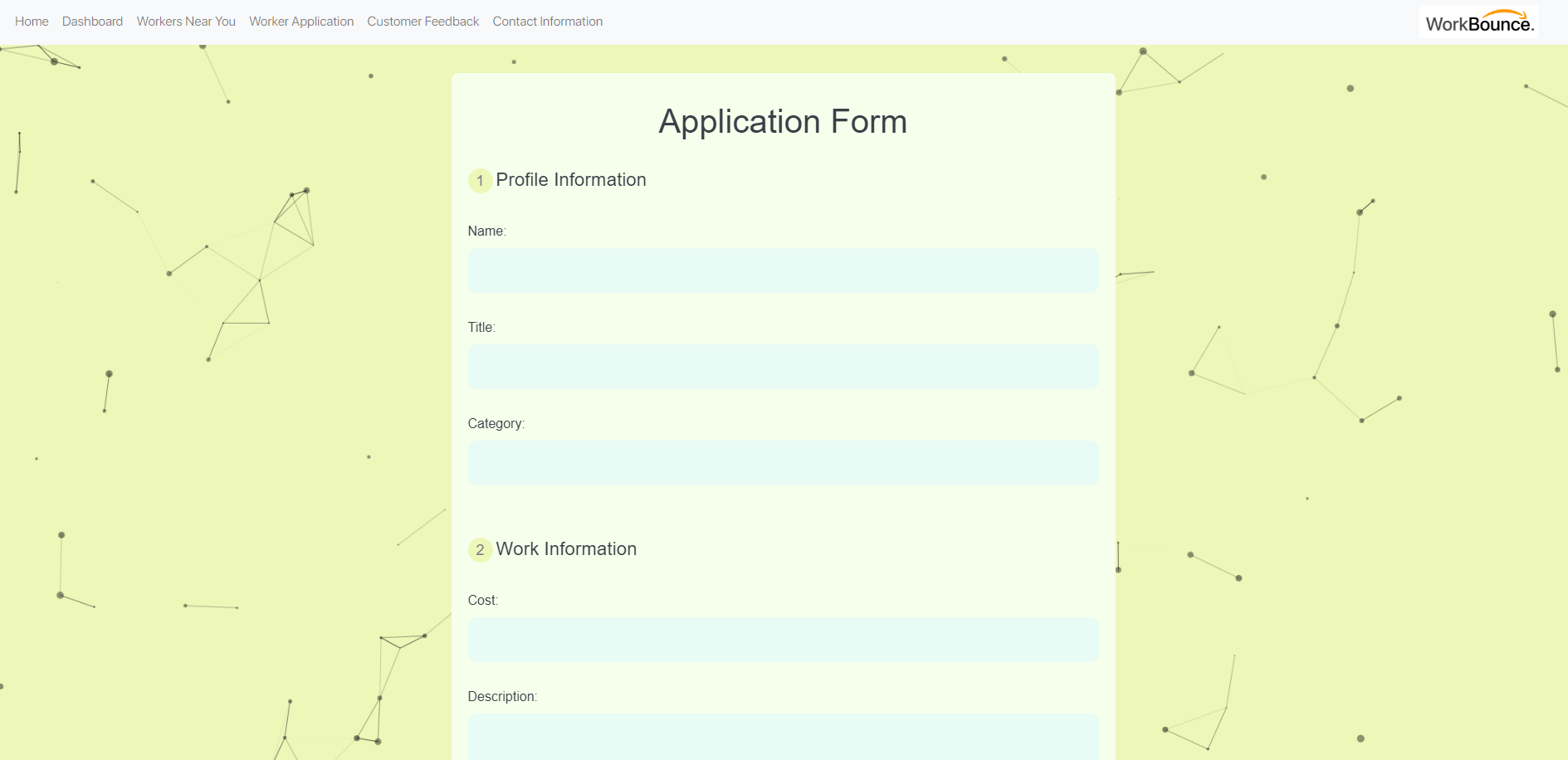Click the step 2 number badge

pyautogui.click(x=480, y=550)
